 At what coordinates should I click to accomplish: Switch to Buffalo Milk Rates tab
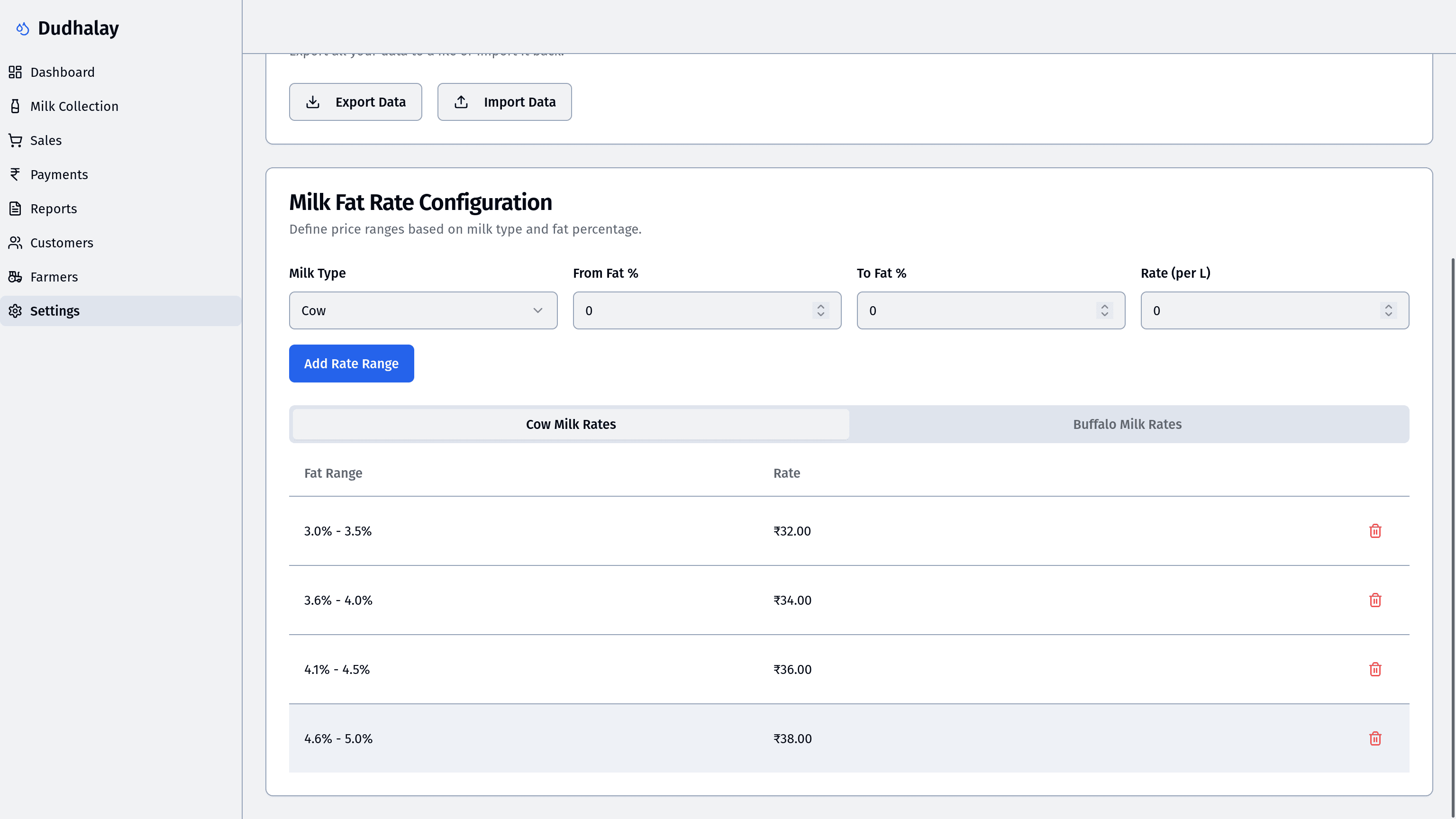(x=1127, y=425)
